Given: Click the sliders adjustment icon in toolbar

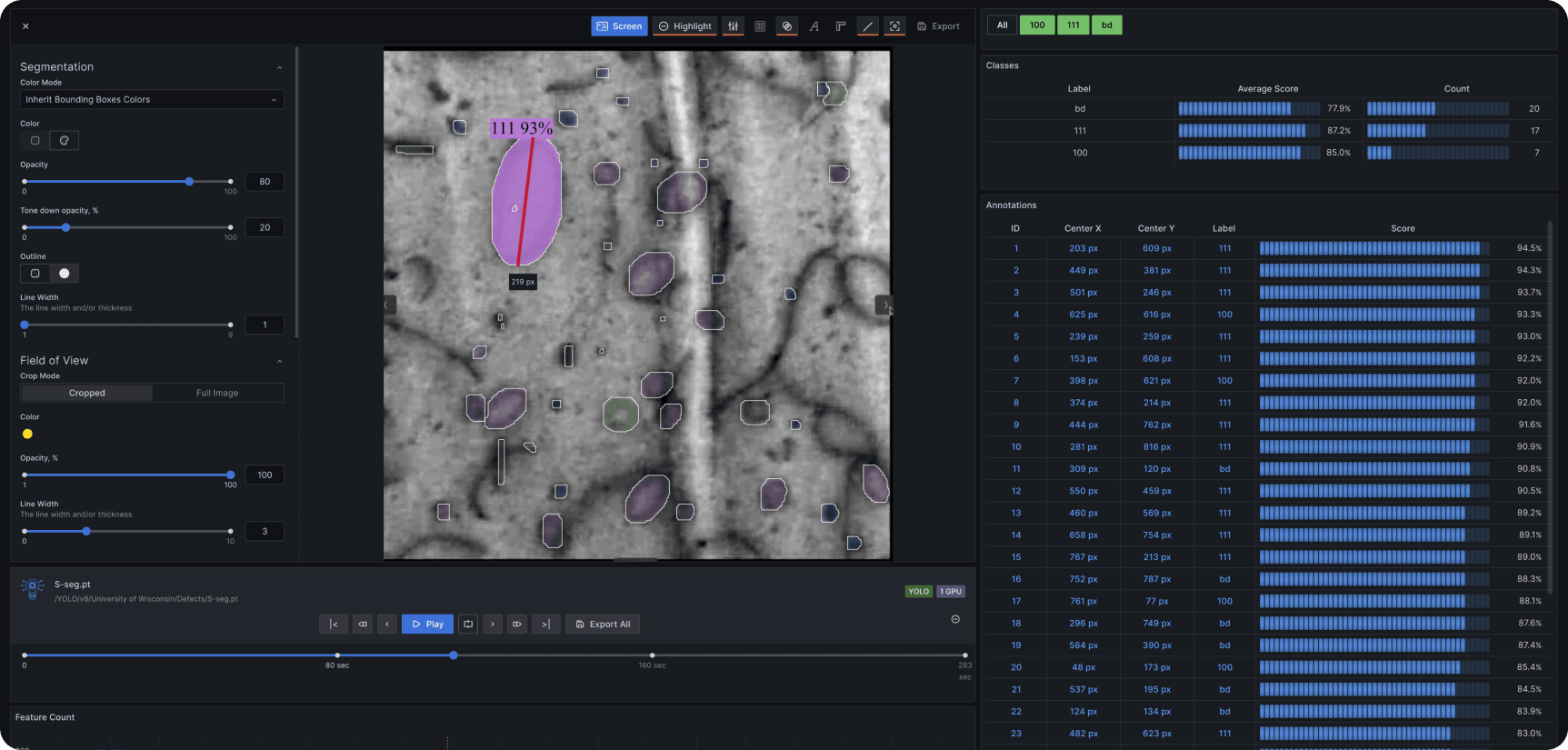Looking at the screenshot, I should coord(733,26).
